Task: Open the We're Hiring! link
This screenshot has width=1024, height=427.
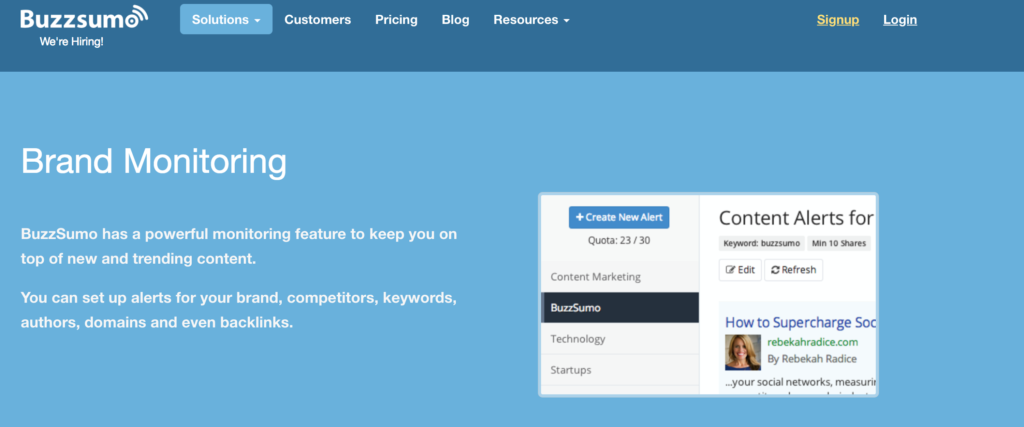Action: (71, 42)
